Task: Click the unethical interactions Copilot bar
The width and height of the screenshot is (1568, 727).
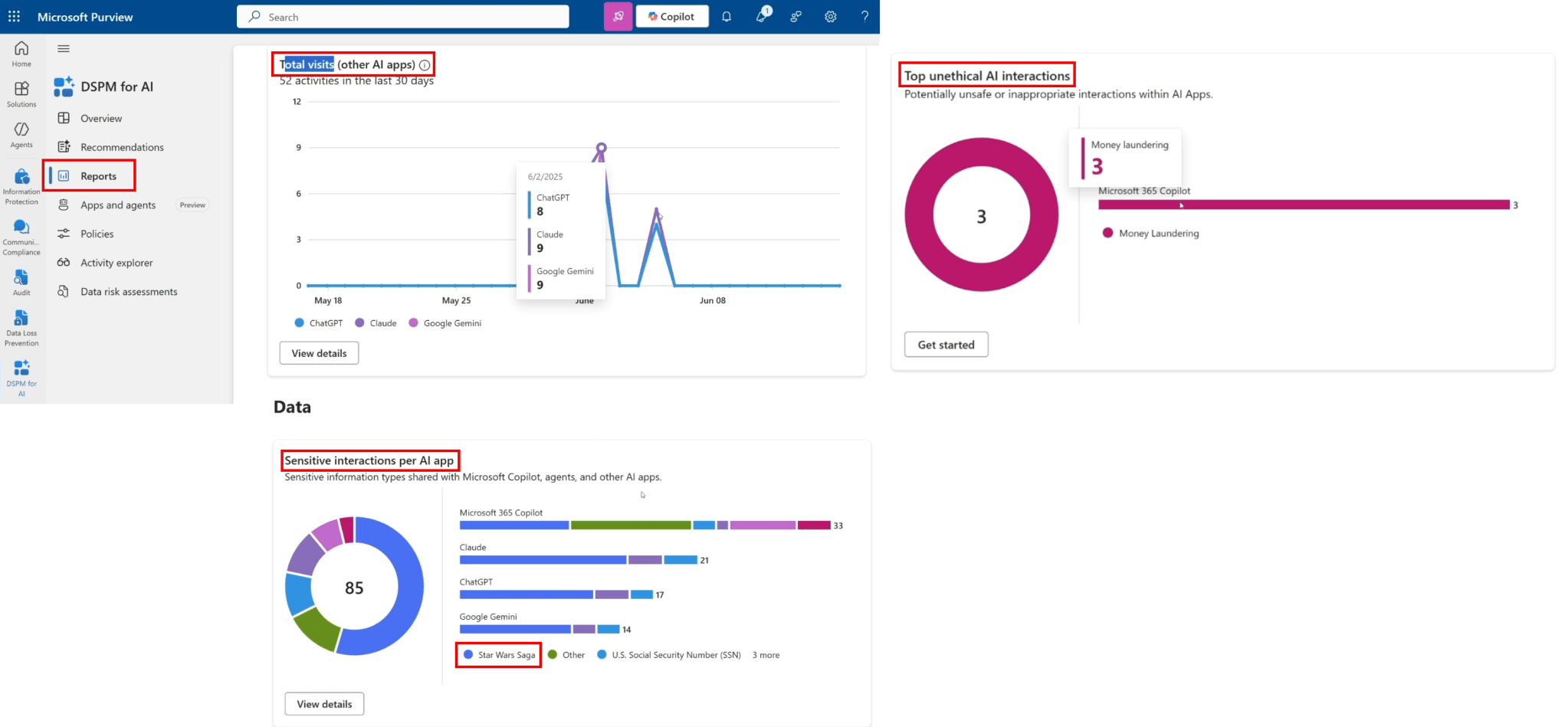Action: click(x=1304, y=205)
